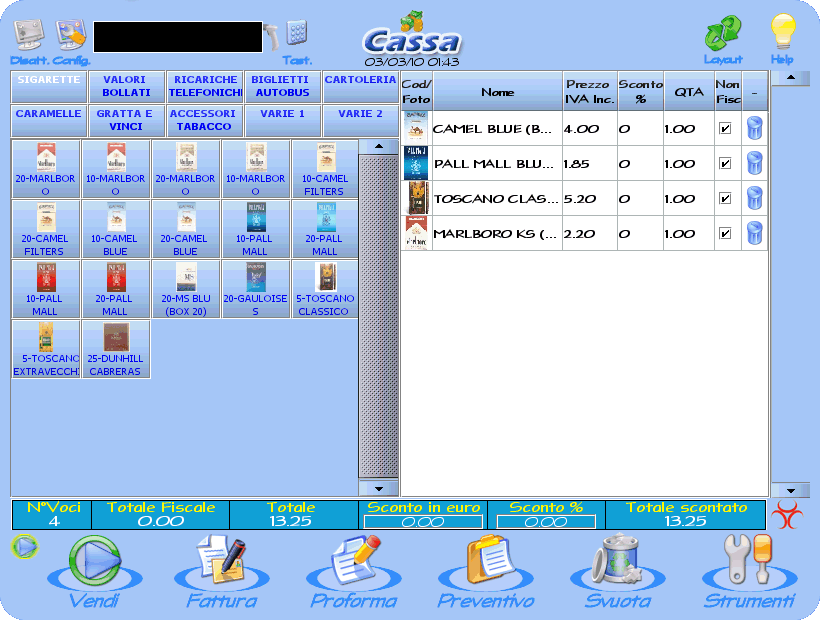Click product list scroll up arrow

click(x=379, y=147)
